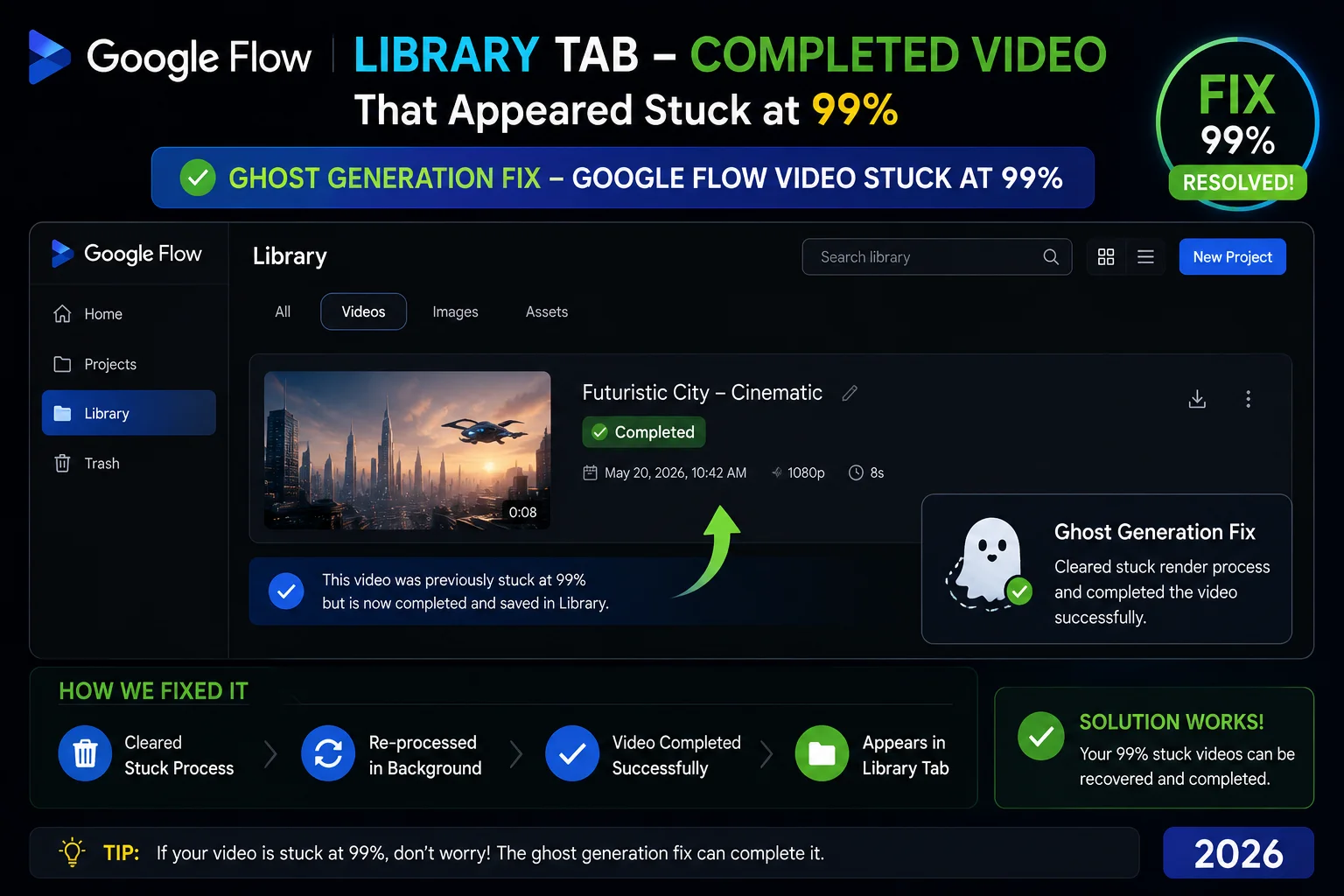Click the HOW WE FIXED IT heading
Viewport: 1344px width, 896px height.
[x=153, y=691]
